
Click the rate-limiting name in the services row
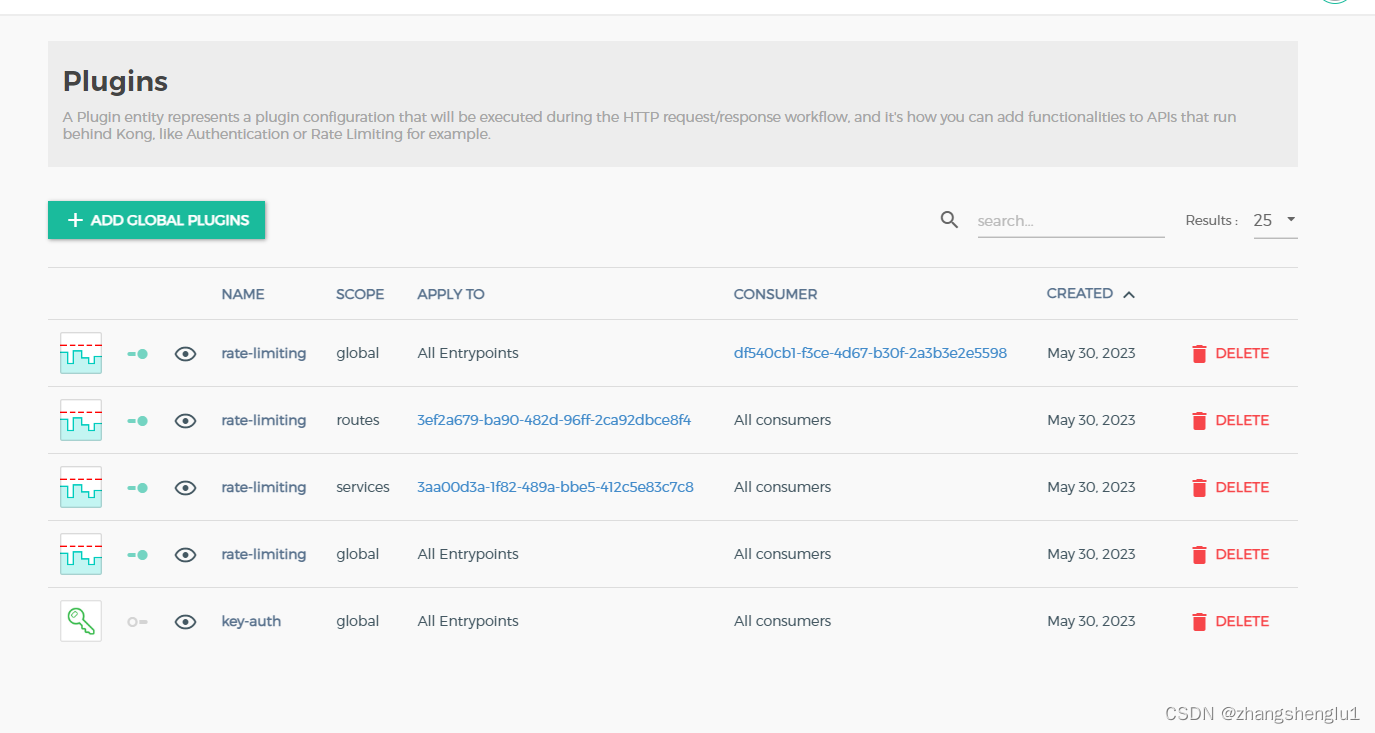coord(264,487)
